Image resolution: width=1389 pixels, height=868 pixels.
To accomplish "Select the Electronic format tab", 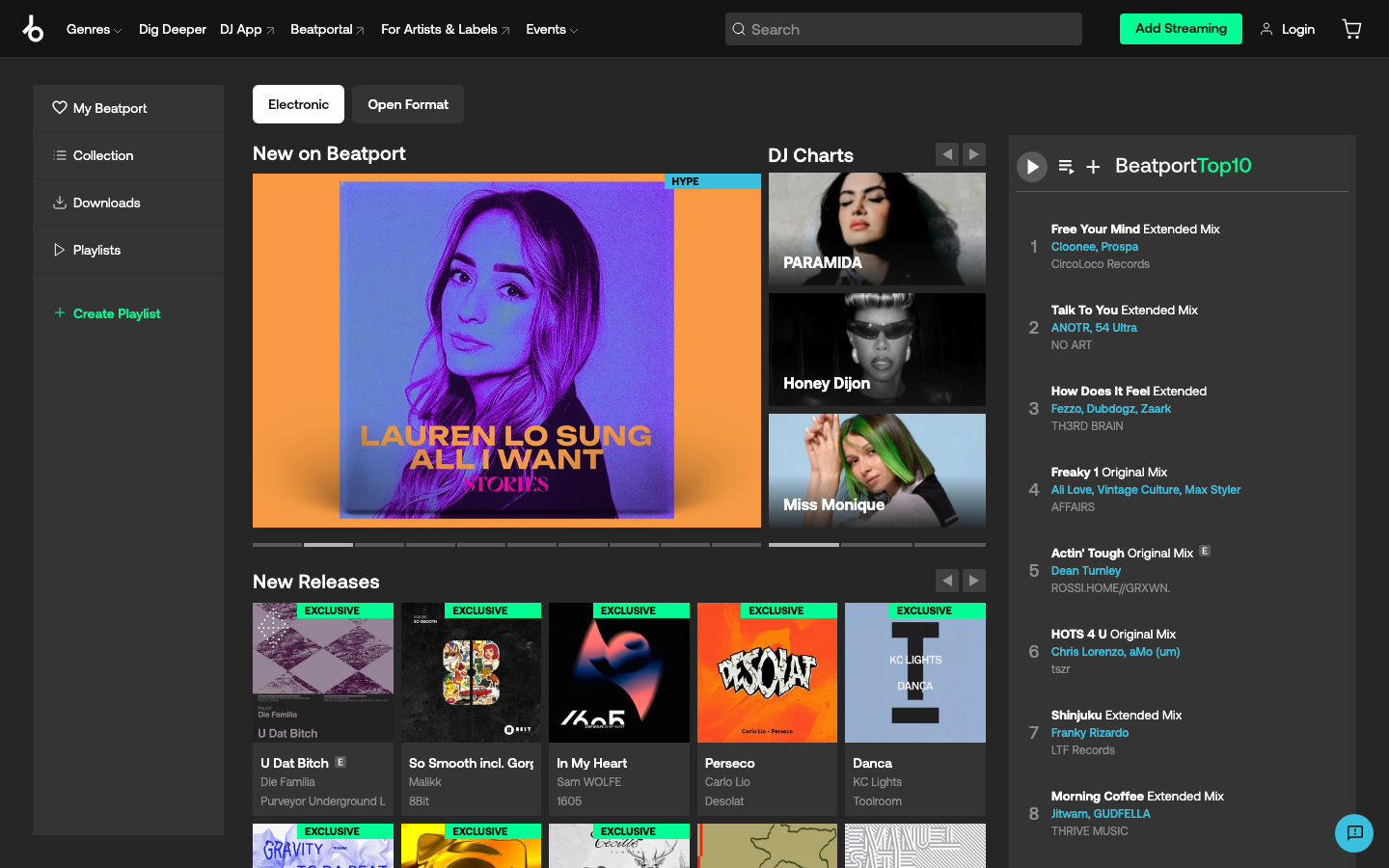I will (x=298, y=104).
